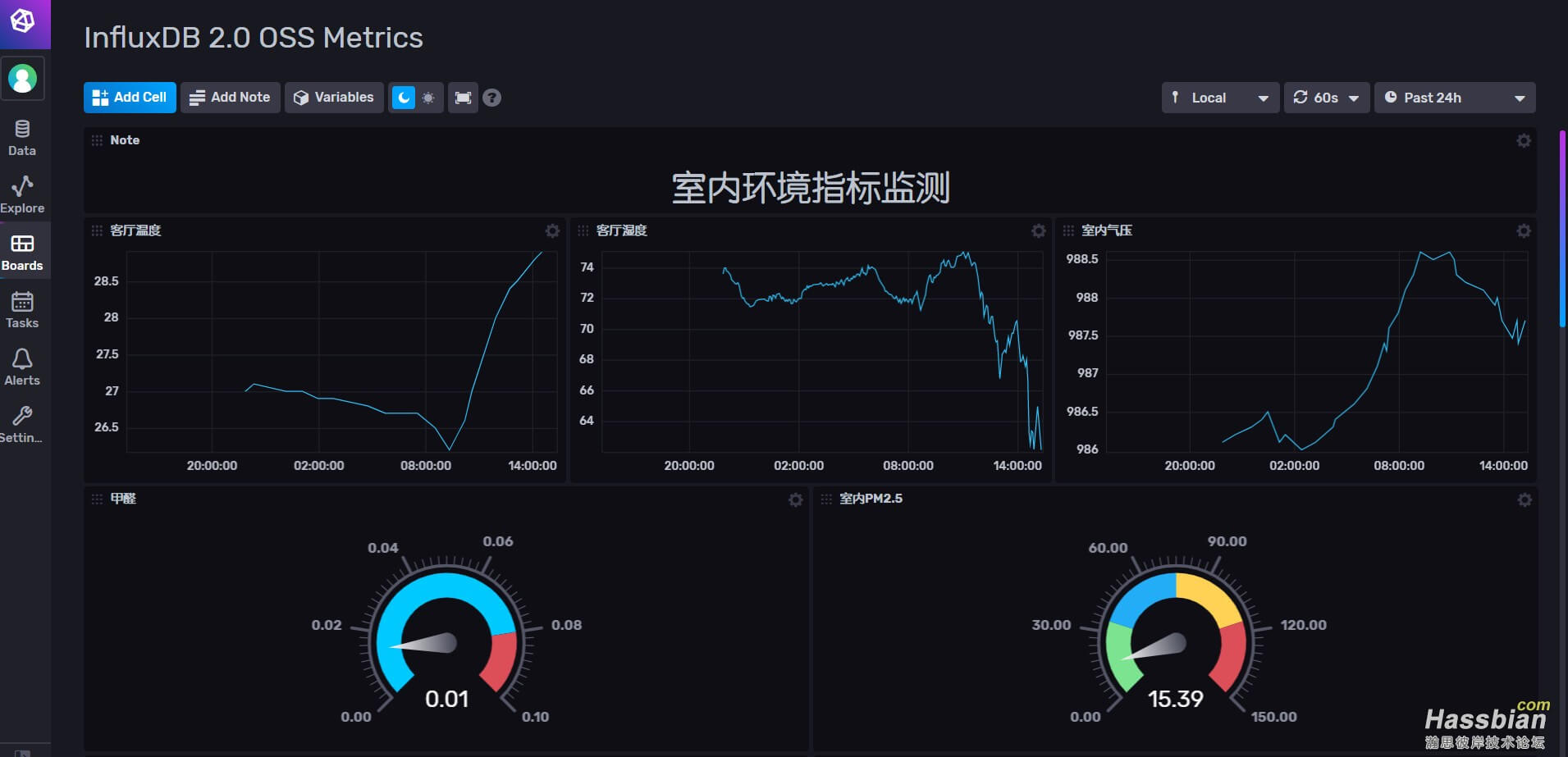This screenshot has height=757, width=1568.
Task: Click the dashboard title InfluxDB 2.0 OSS Metrics
Action: pos(254,38)
